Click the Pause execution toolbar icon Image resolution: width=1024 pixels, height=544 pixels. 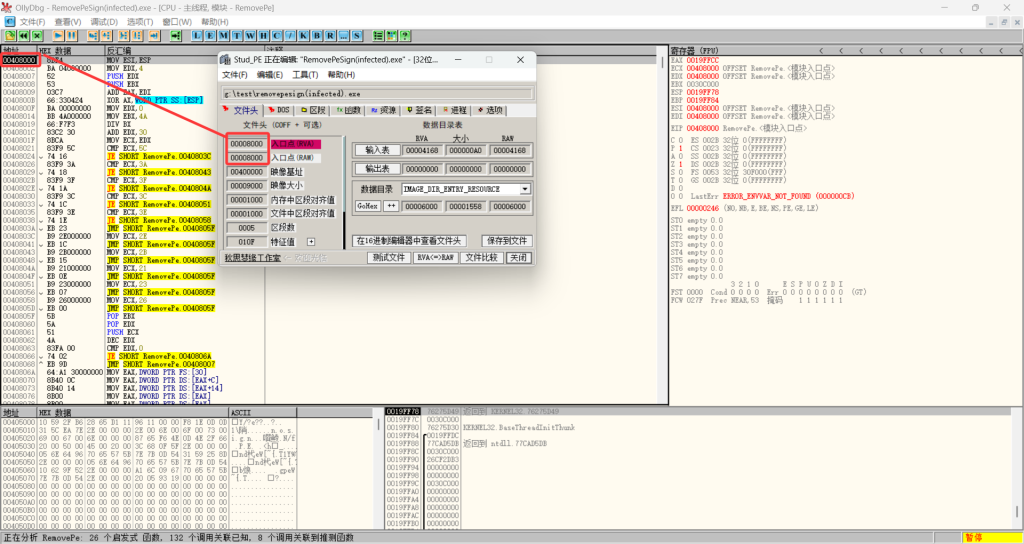[72, 36]
